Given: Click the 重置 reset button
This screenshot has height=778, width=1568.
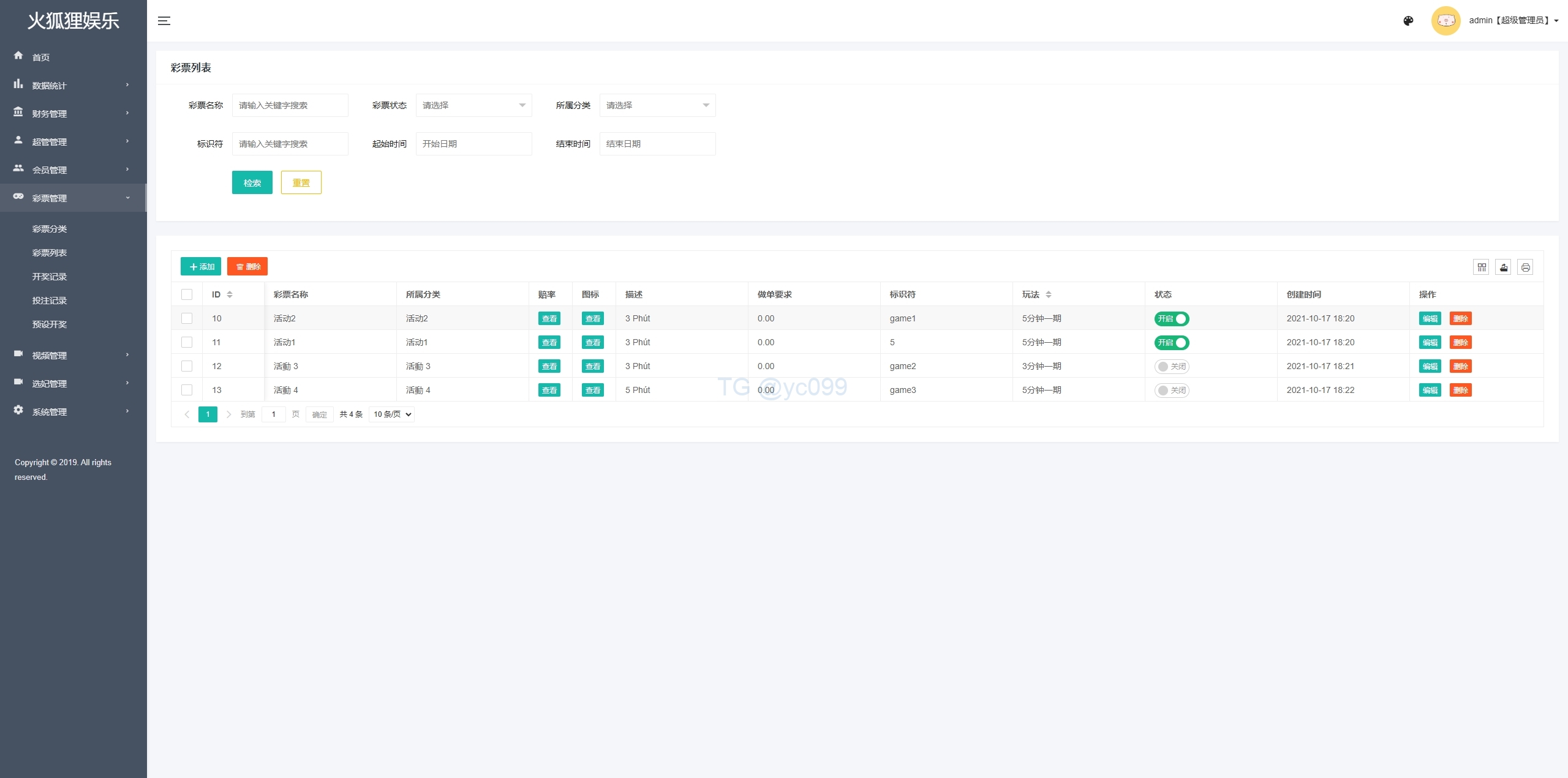Looking at the screenshot, I should [301, 182].
